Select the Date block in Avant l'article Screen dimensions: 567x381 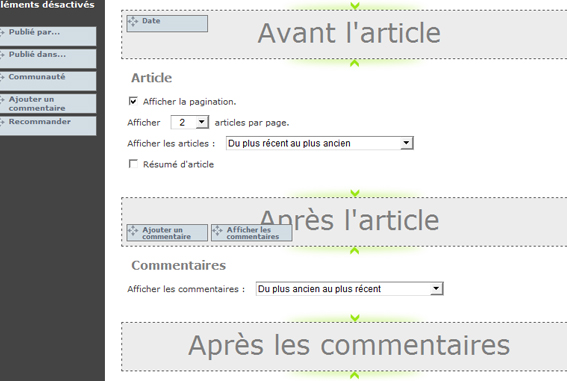pyautogui.click(x=167, y=23)
